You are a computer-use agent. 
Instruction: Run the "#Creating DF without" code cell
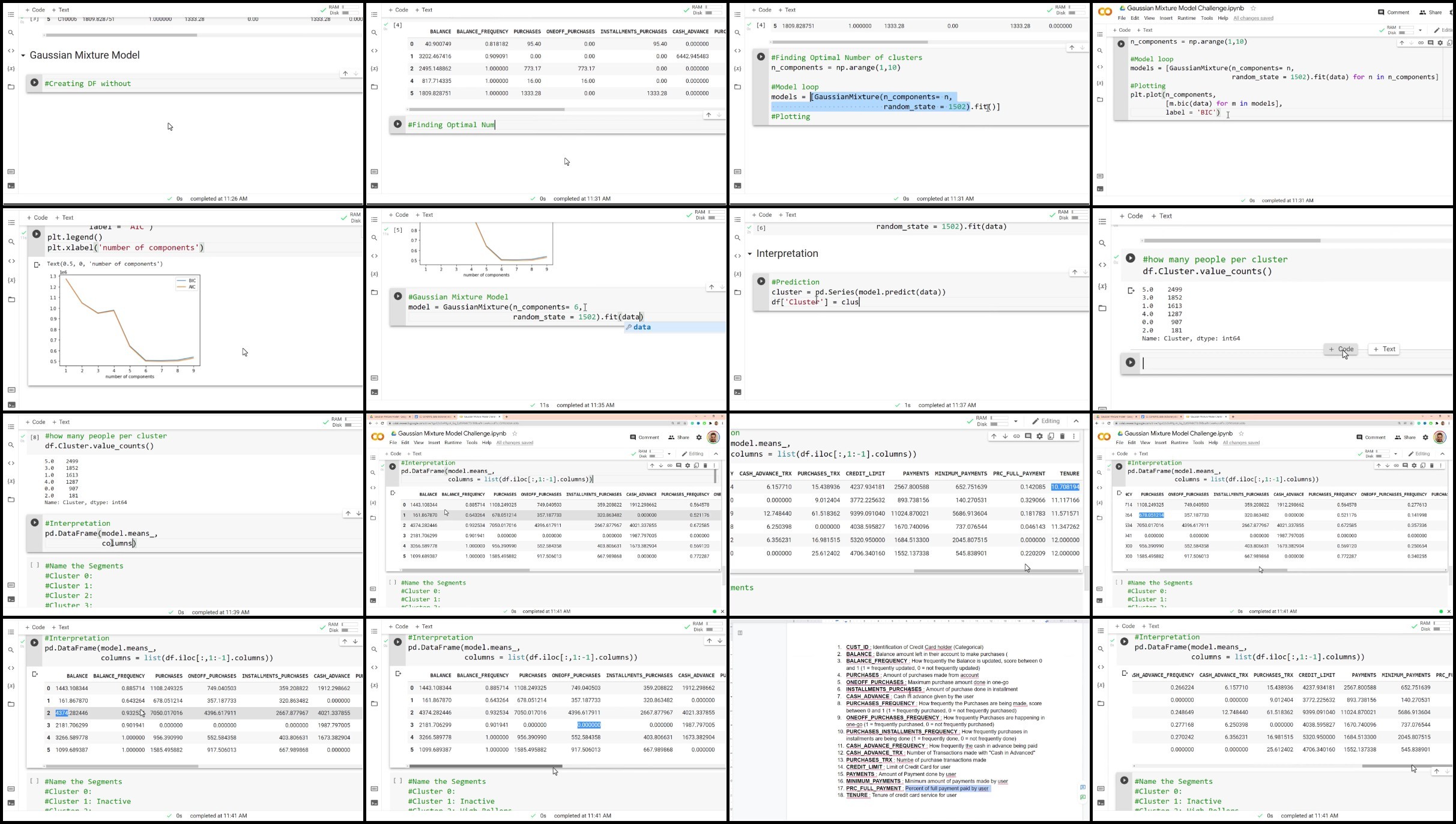point(35,83)
